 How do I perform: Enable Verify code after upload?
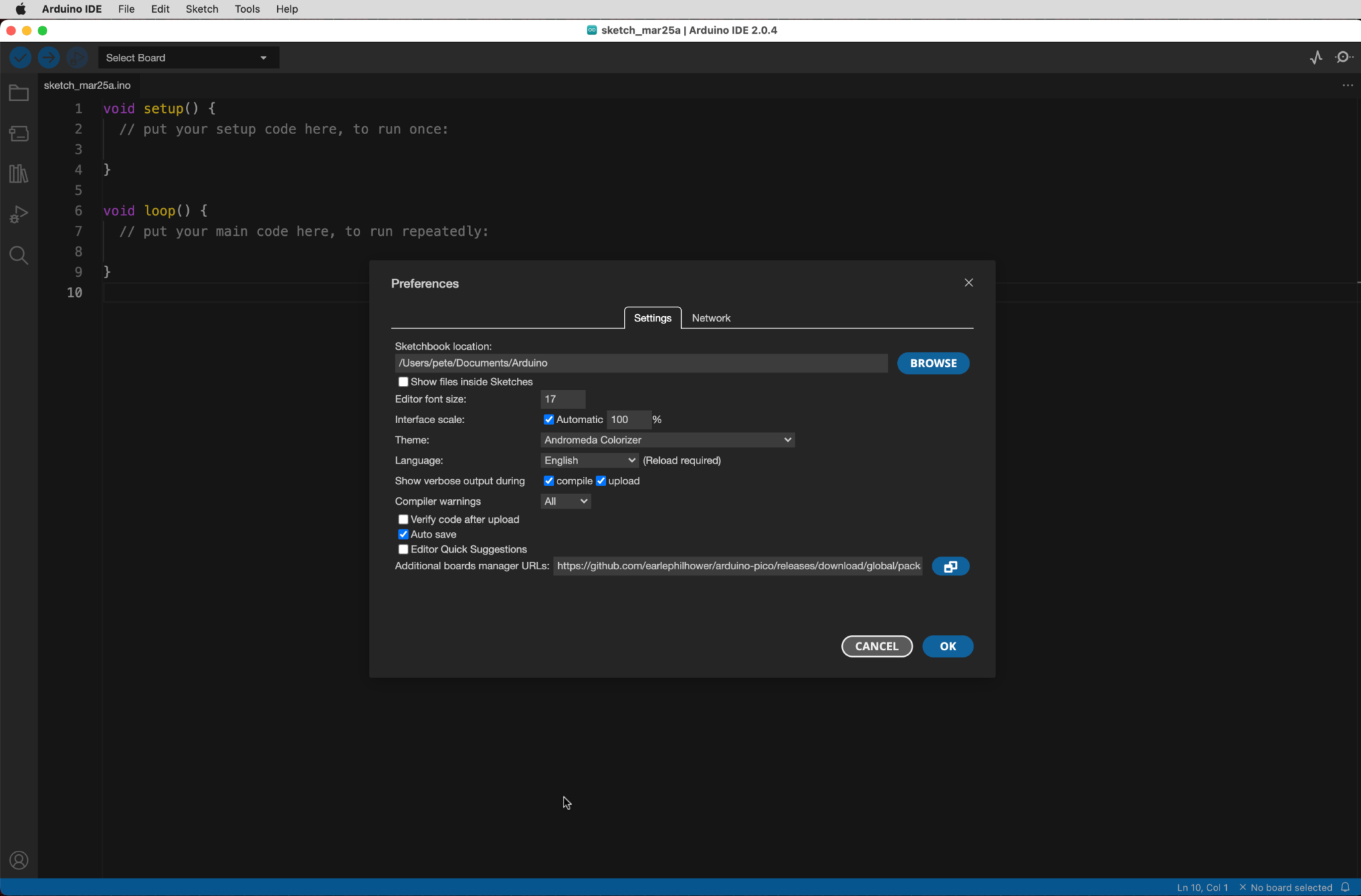pyautogui.click(x=403, y=519)
